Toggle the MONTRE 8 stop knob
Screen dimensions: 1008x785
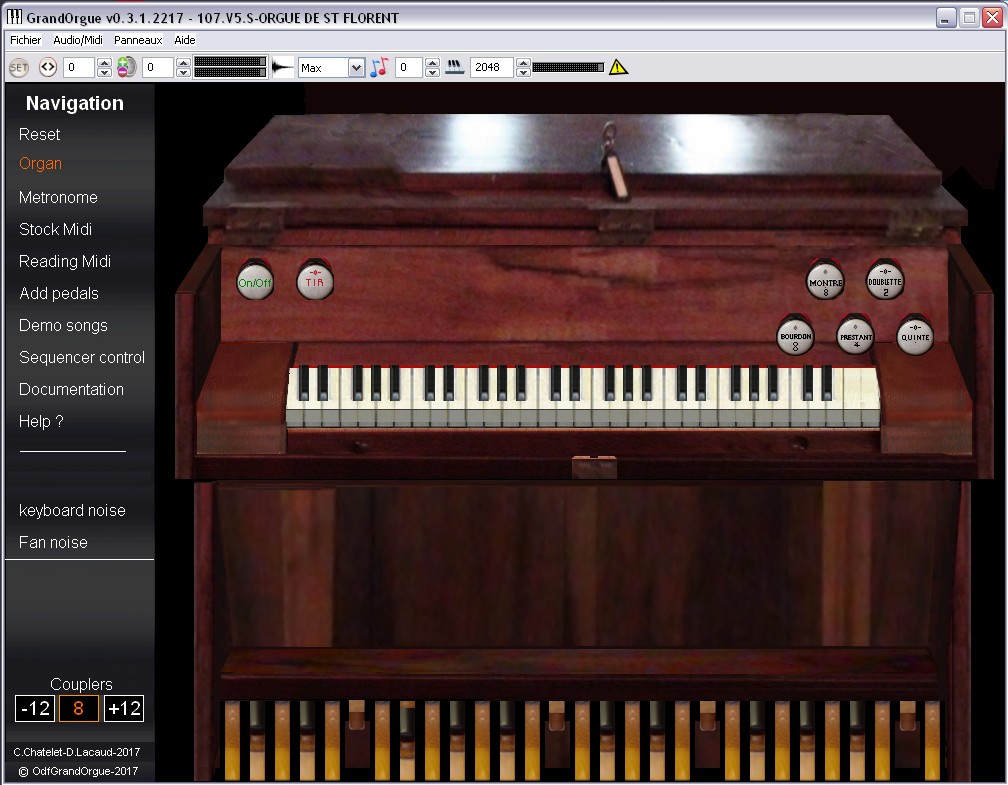point(825,282)
